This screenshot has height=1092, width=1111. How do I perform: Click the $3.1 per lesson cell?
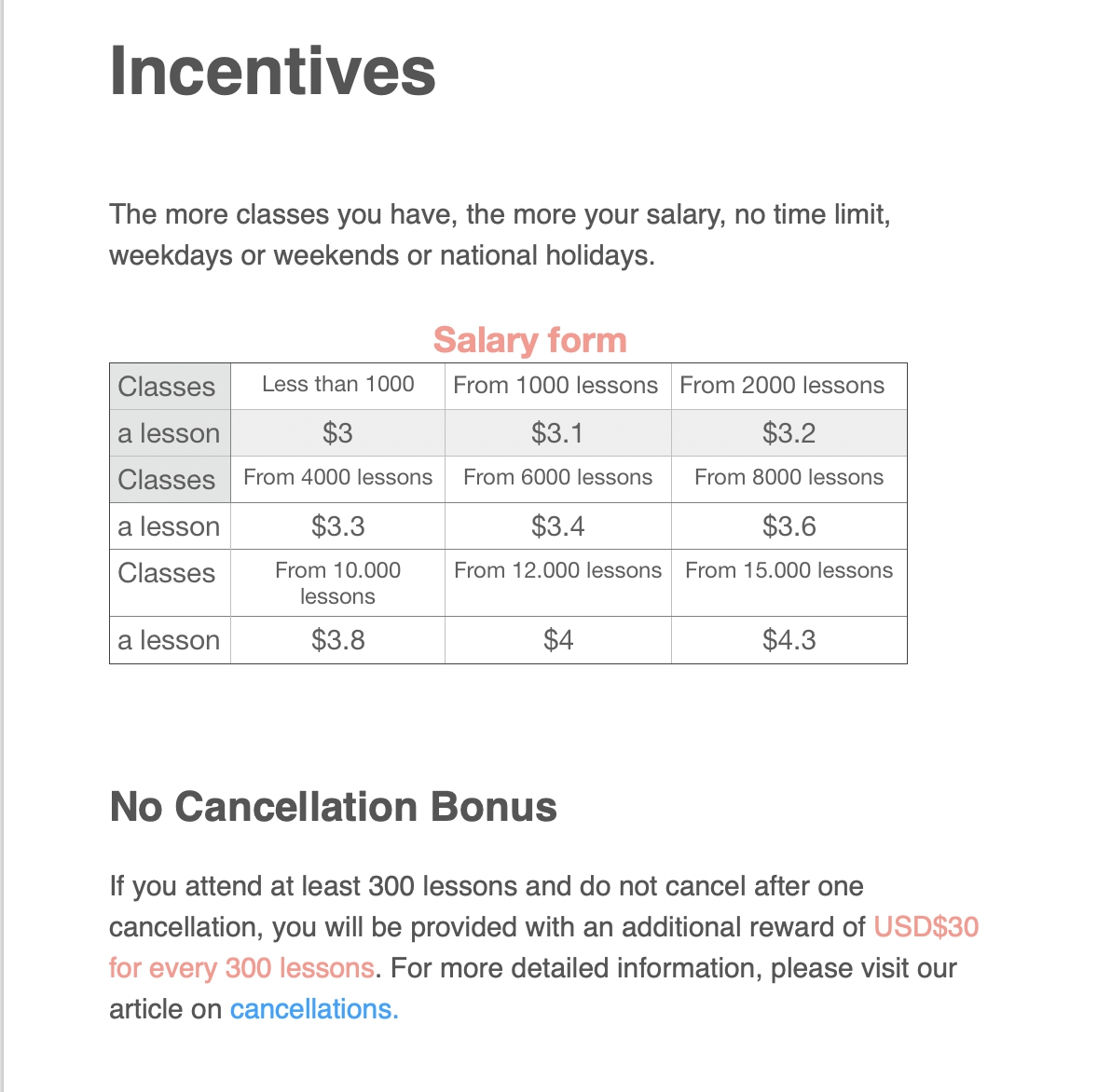pos(558,432)
